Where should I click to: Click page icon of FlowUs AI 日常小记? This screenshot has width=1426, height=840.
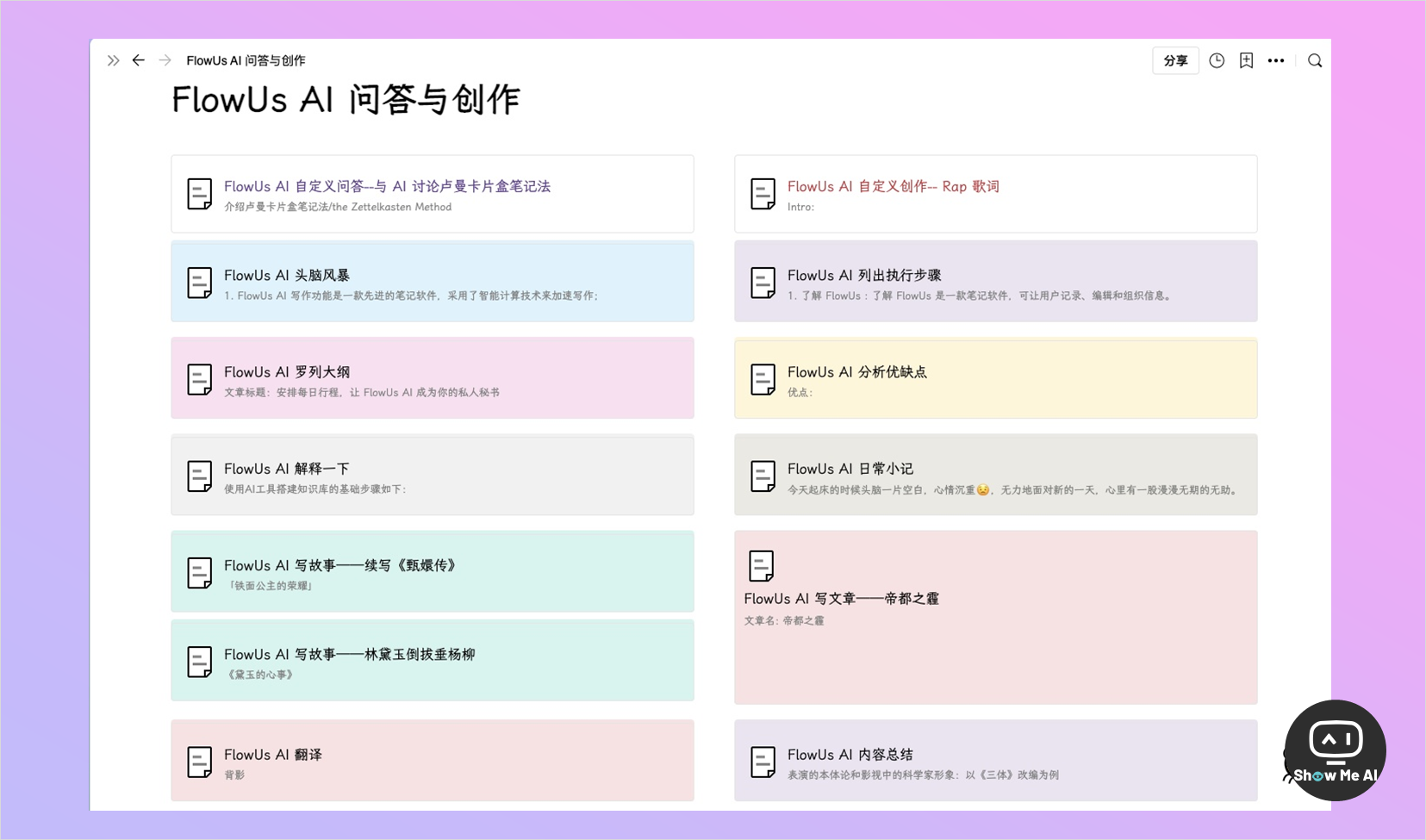(763, 476)
